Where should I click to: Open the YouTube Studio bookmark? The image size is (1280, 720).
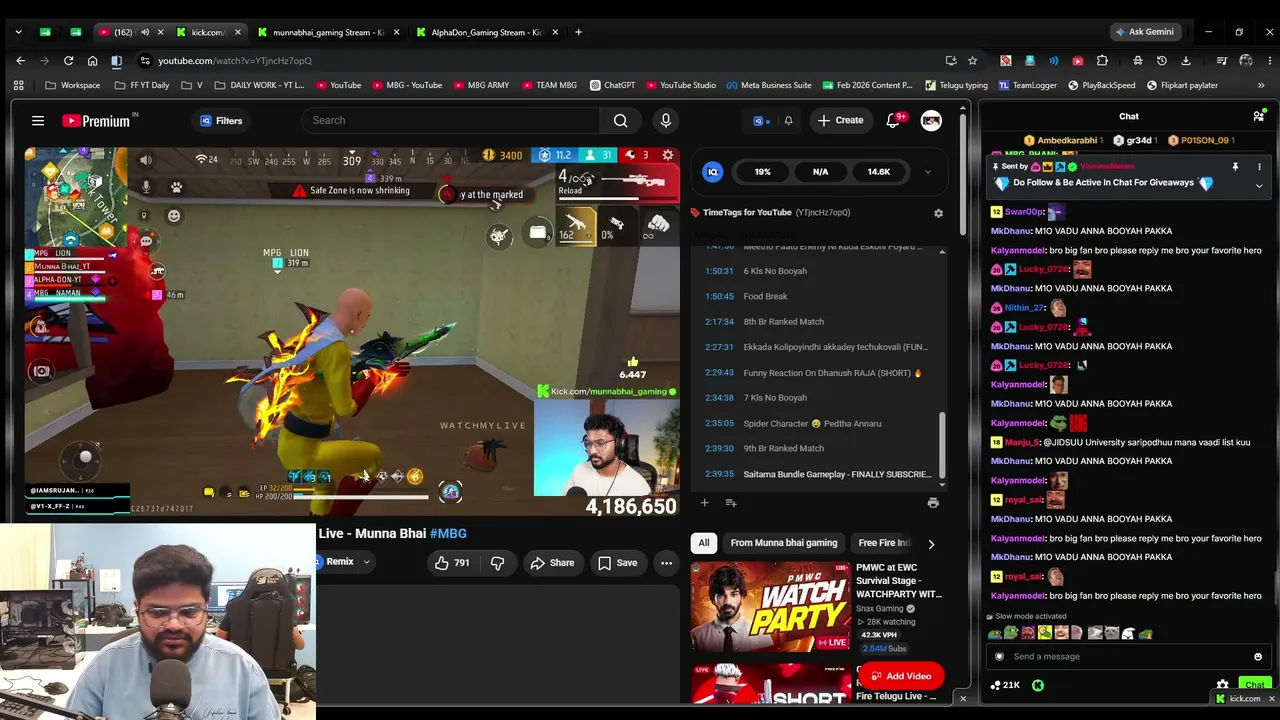coord(681,85)
